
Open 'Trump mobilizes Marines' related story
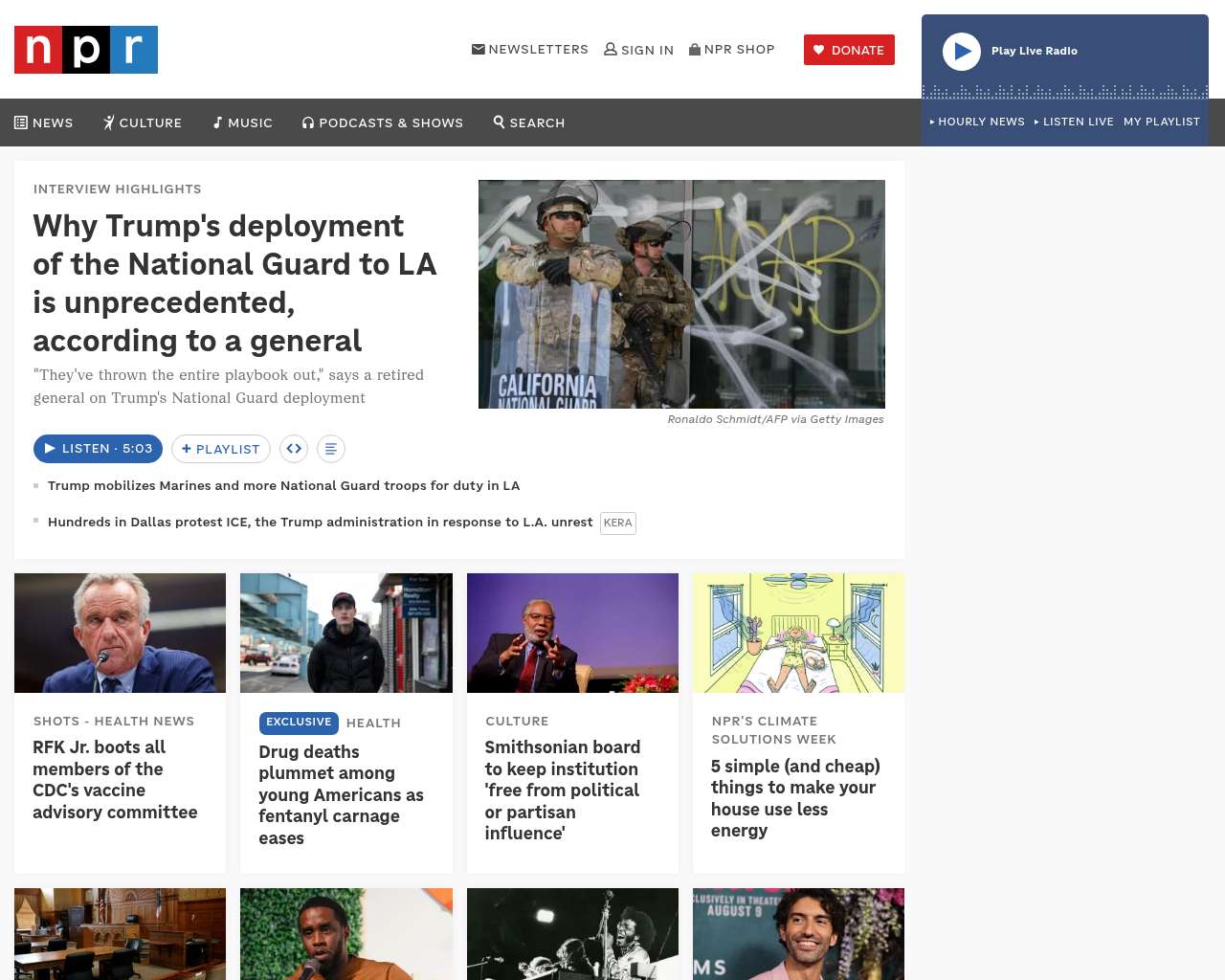[x=284, y=485]
